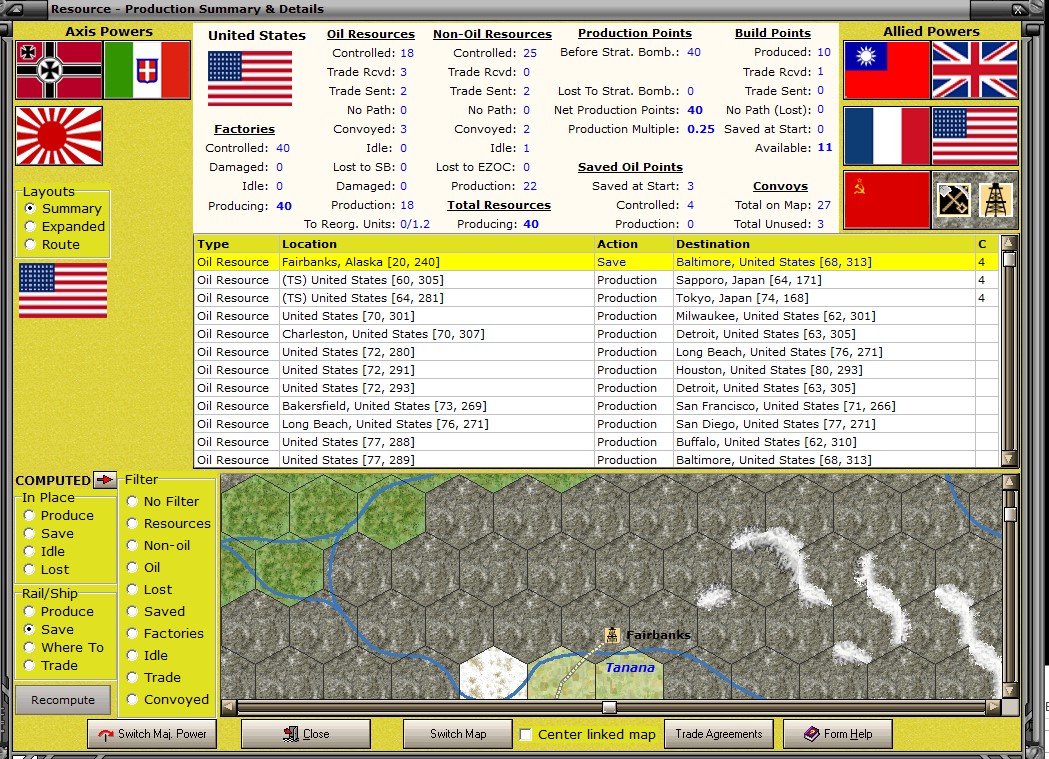
Task: Click the map vertical scrollbar thumb
Action: 1010,514
